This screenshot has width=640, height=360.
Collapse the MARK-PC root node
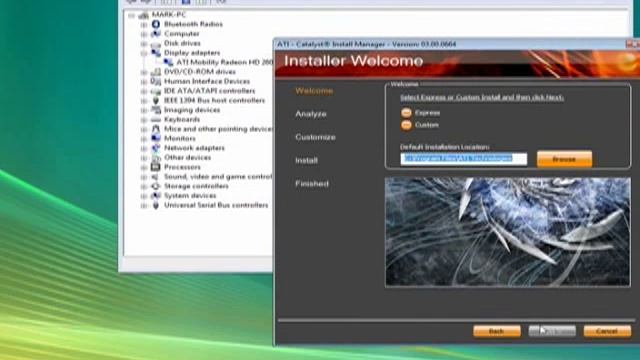click(131, 16)
